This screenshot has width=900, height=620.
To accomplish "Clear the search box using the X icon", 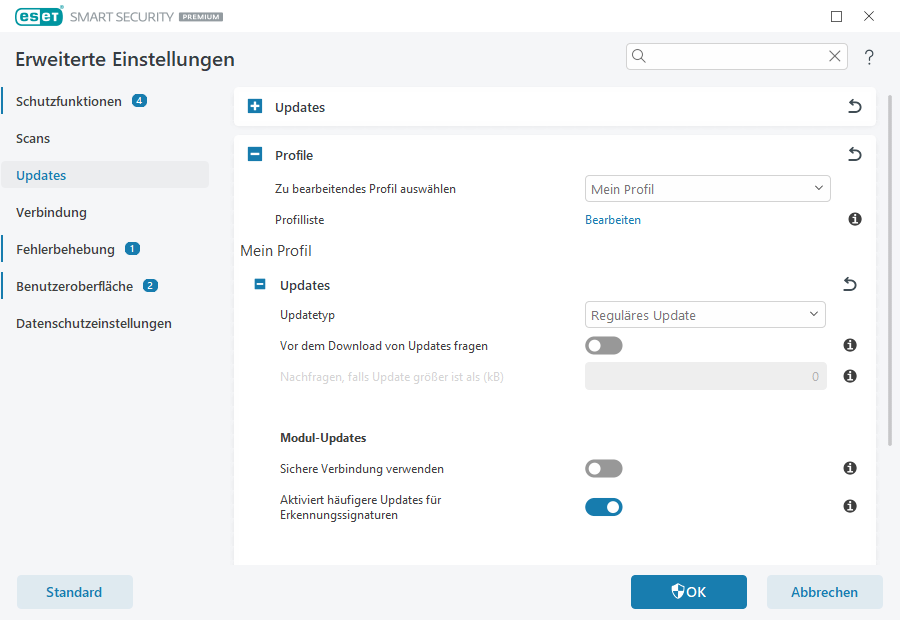I will click(x=834, y=56).
